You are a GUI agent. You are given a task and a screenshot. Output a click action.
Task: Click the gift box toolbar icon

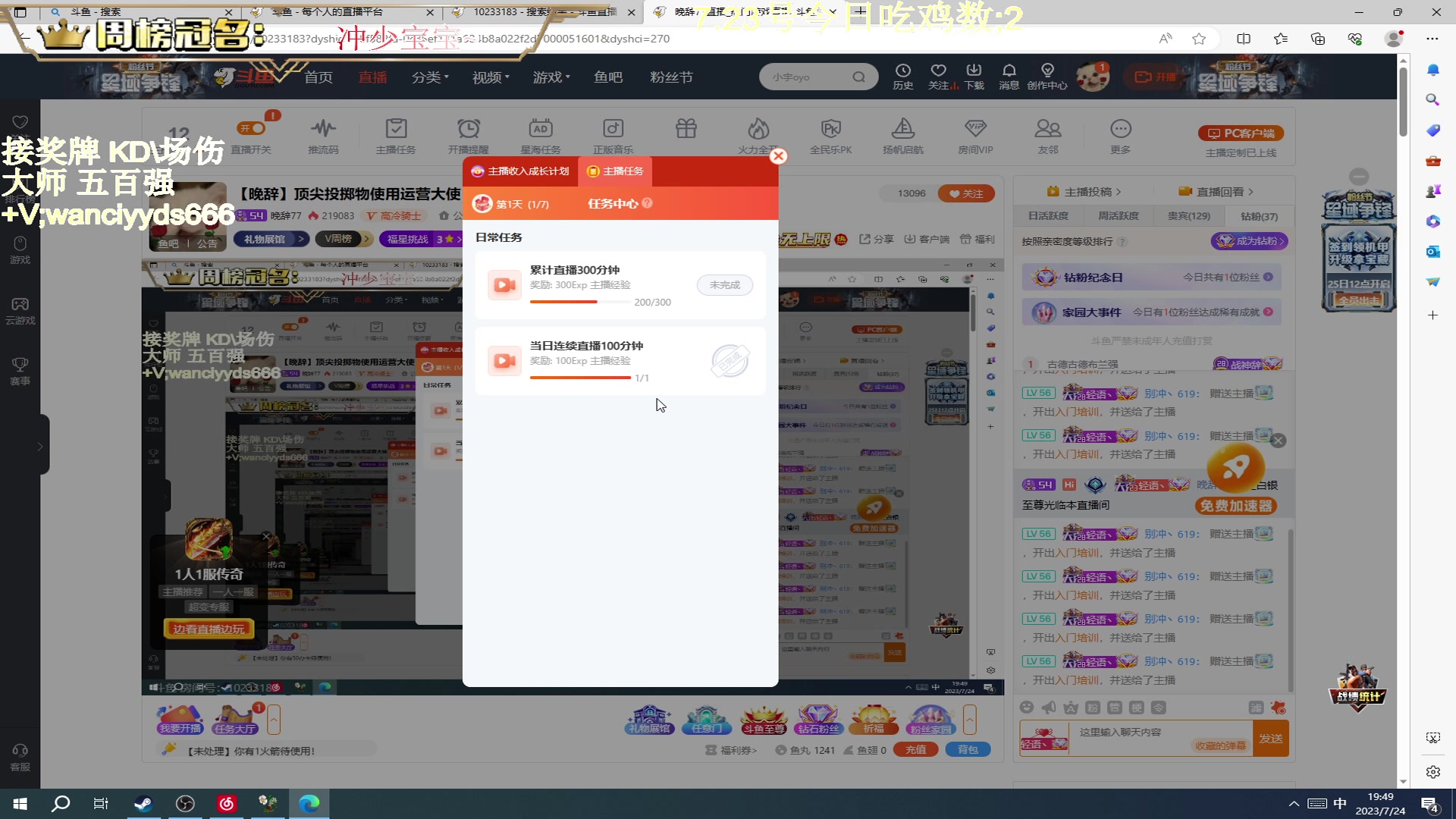point(686,129)
